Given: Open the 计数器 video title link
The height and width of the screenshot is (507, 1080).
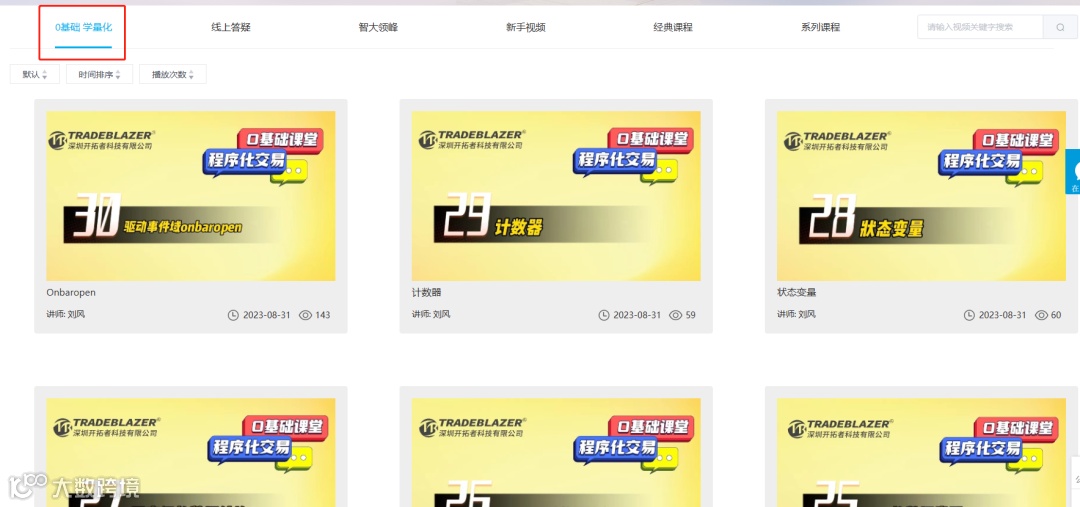Looking at the screenshot, I should click(x=426, y=293).
